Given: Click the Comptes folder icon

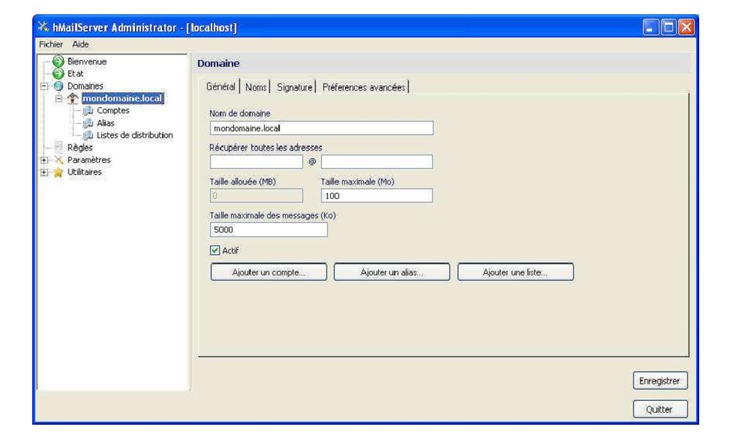Looking at the screenshot, I should point(88,111).
